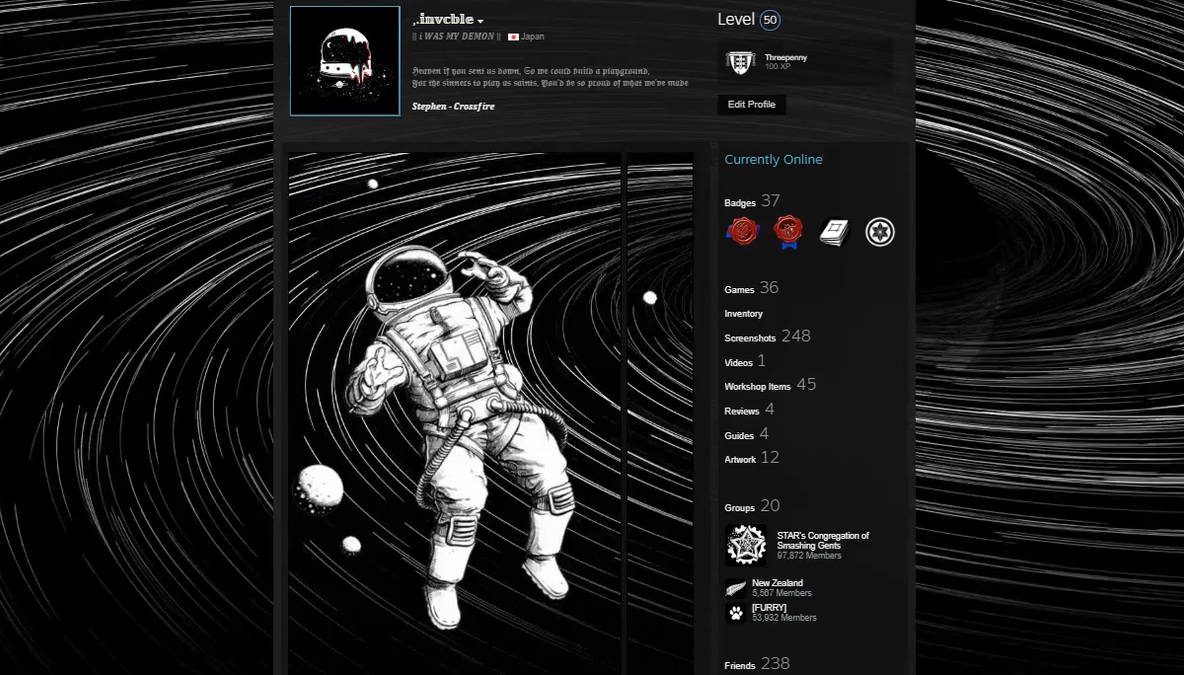The height and width of the screenshot is (675, 1184).
Task: Open Workshop Items 45 link
Action: (x=769, y=384)
